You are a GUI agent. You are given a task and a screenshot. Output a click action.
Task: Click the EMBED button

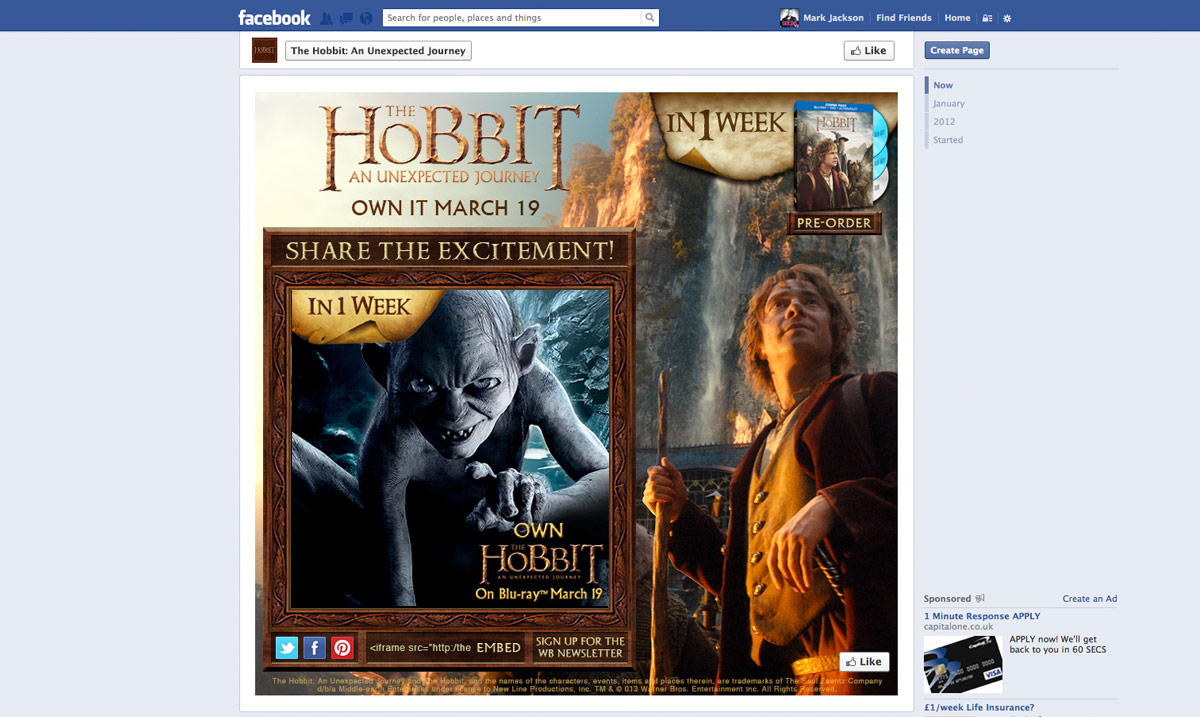point(498,648)
